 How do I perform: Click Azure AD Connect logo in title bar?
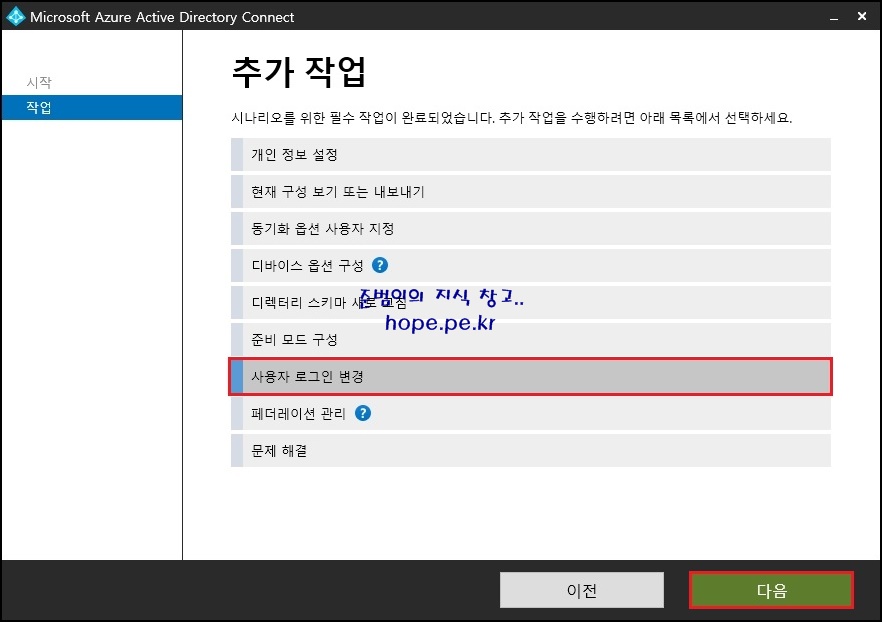pyautogui.click(x=15, y=16)
